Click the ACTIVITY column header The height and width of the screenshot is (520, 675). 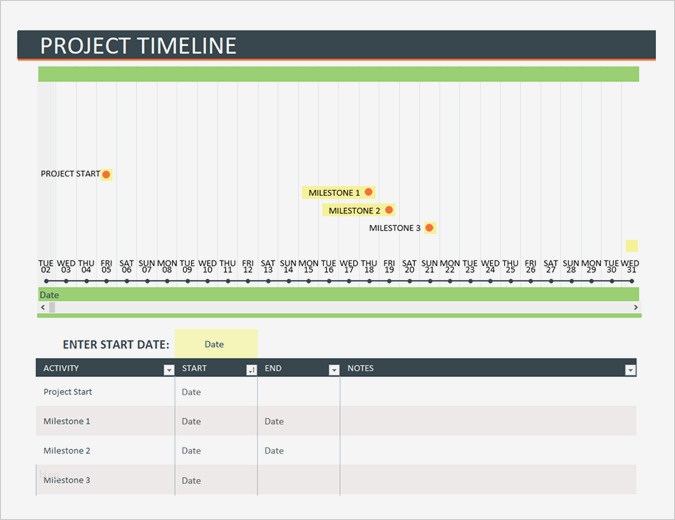[x=61, y=368]
